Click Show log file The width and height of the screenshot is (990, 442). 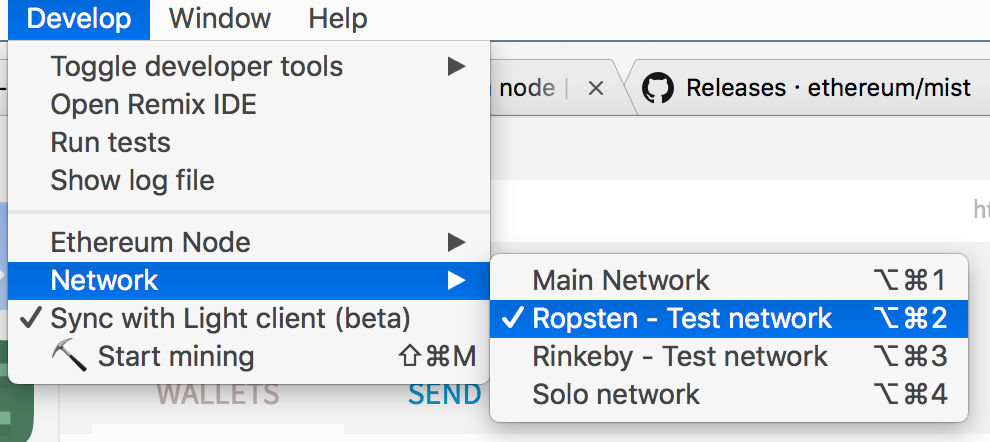click(x=132, y=181)
